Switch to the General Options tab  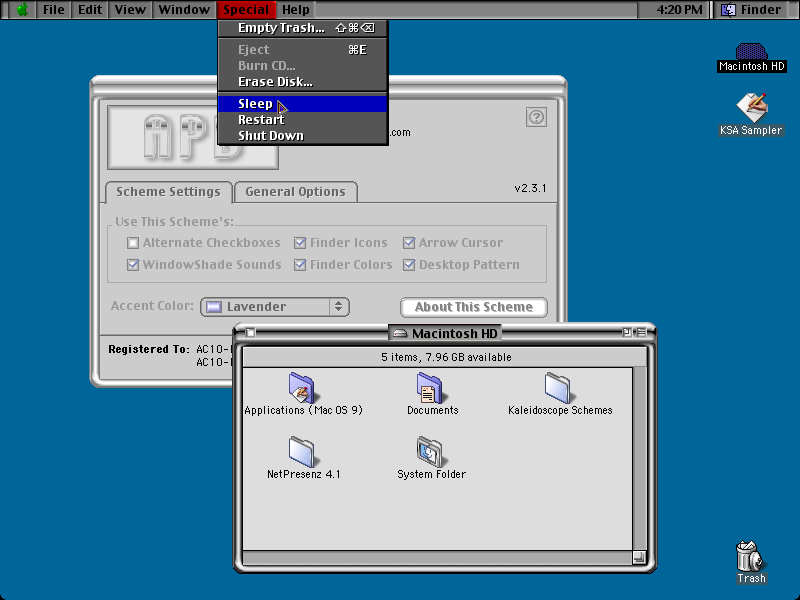[x=295, y=192]
